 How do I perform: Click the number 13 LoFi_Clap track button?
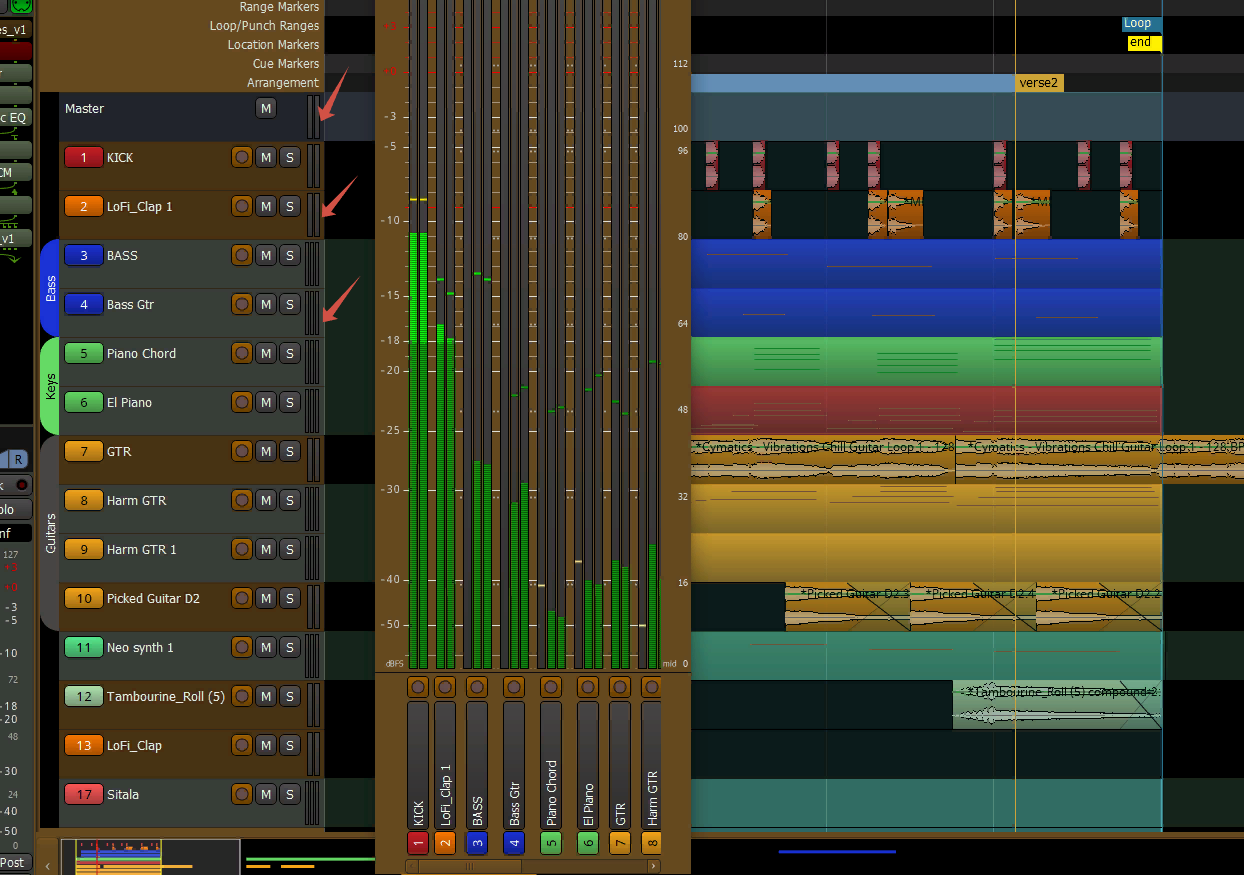84,745
